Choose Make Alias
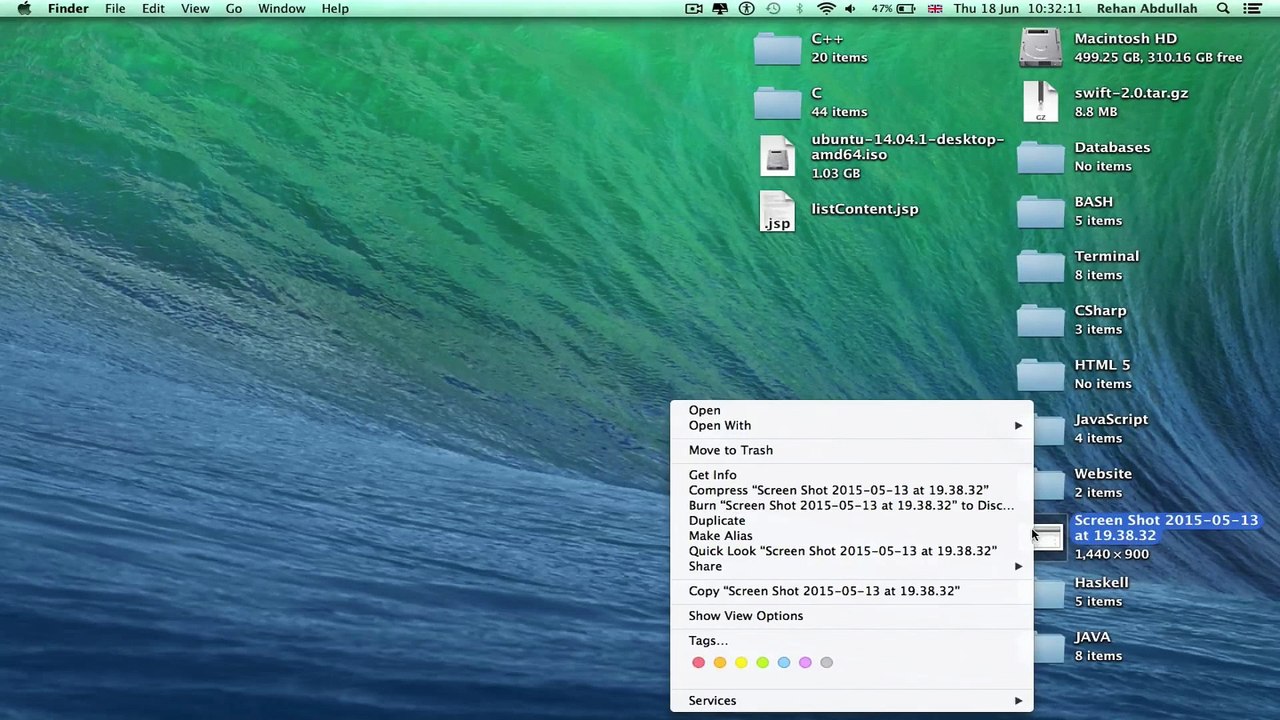This screenshot has height=720, width=1280. 851,536
